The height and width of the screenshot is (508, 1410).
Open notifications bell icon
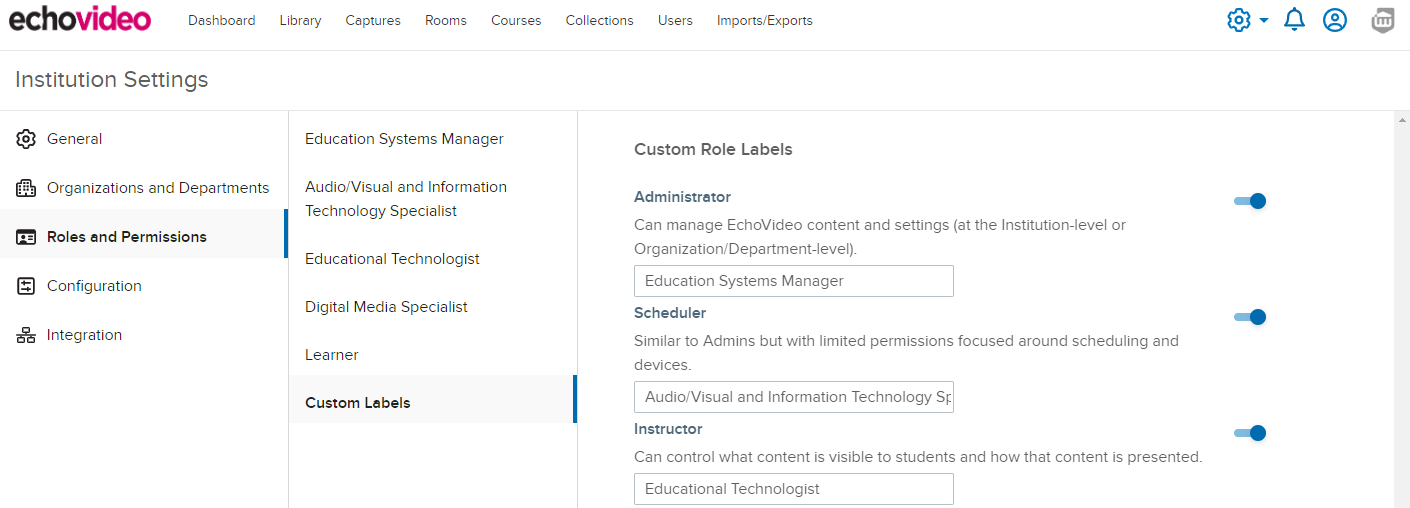[1294, 20]
